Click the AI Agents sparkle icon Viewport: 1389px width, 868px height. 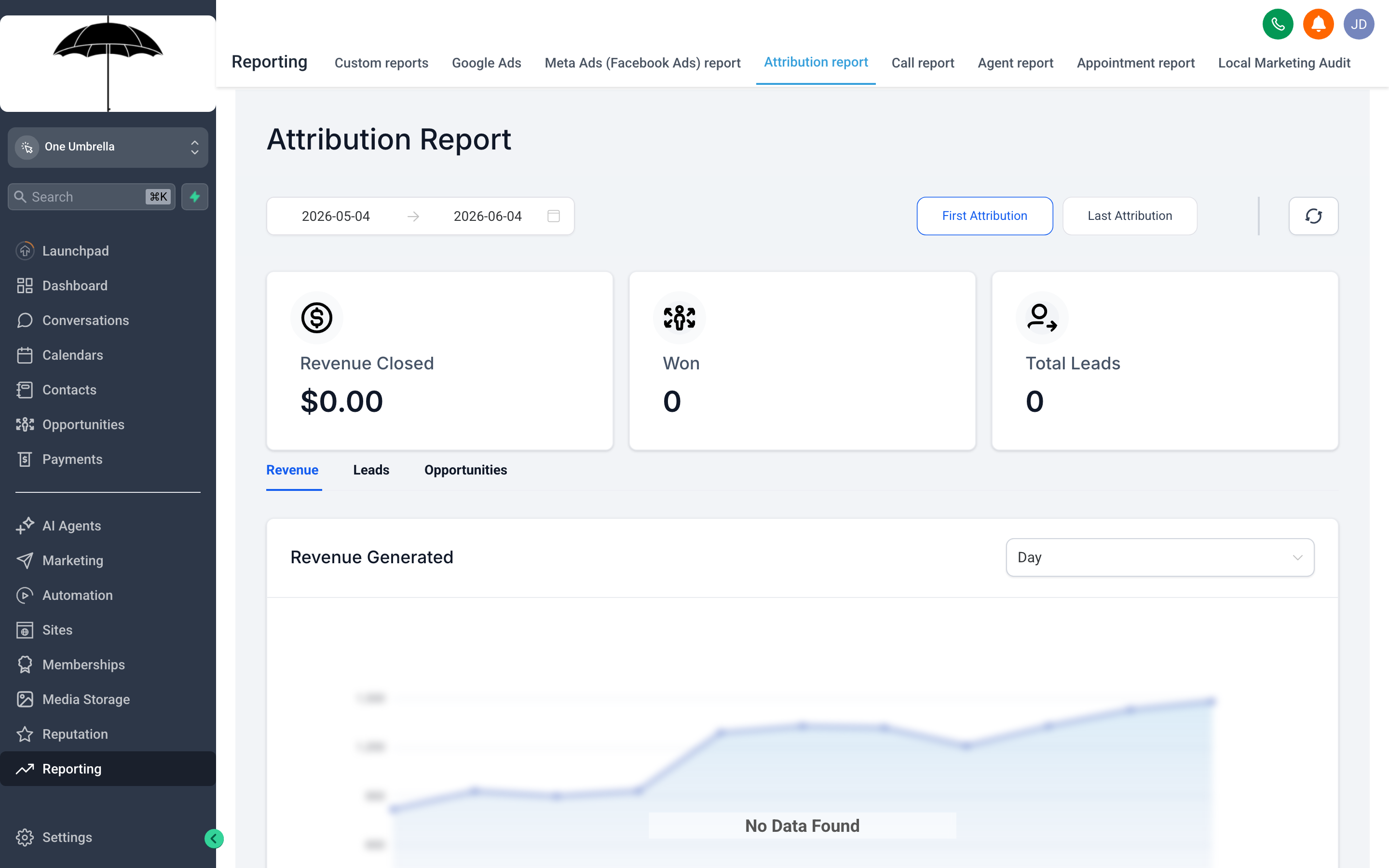(25, 526)
